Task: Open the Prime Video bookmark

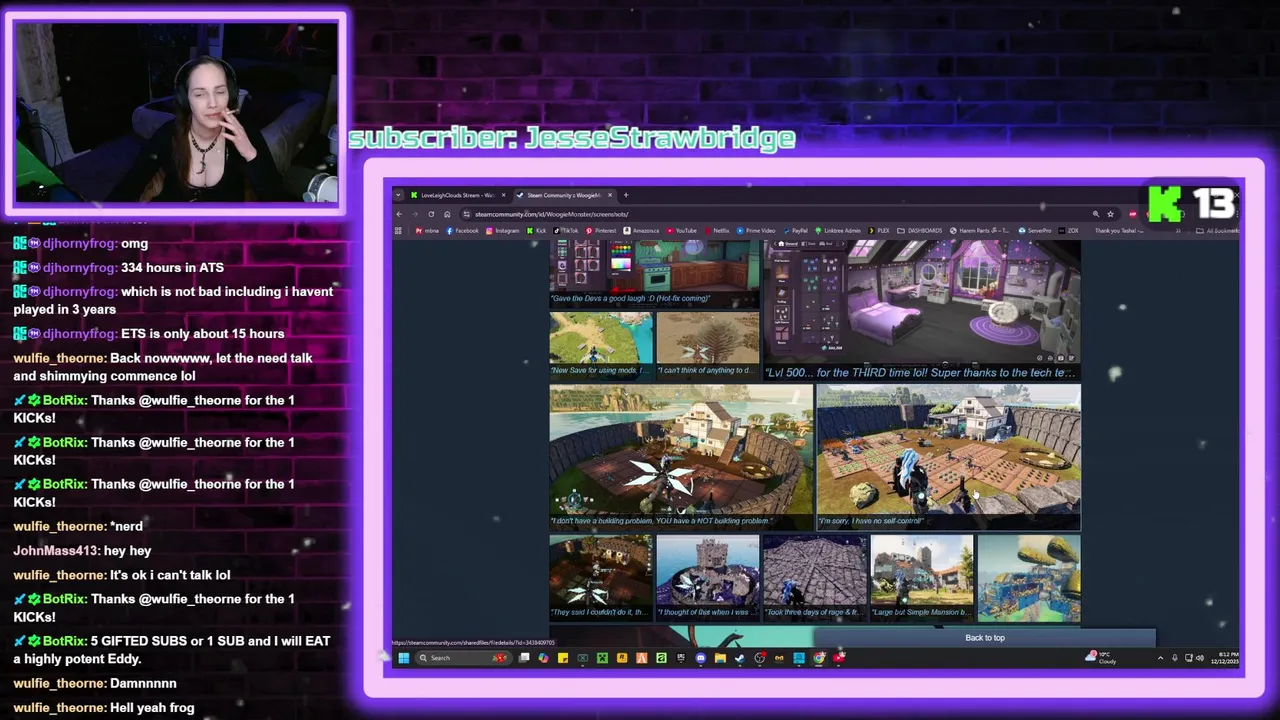Action: [756, 231]
